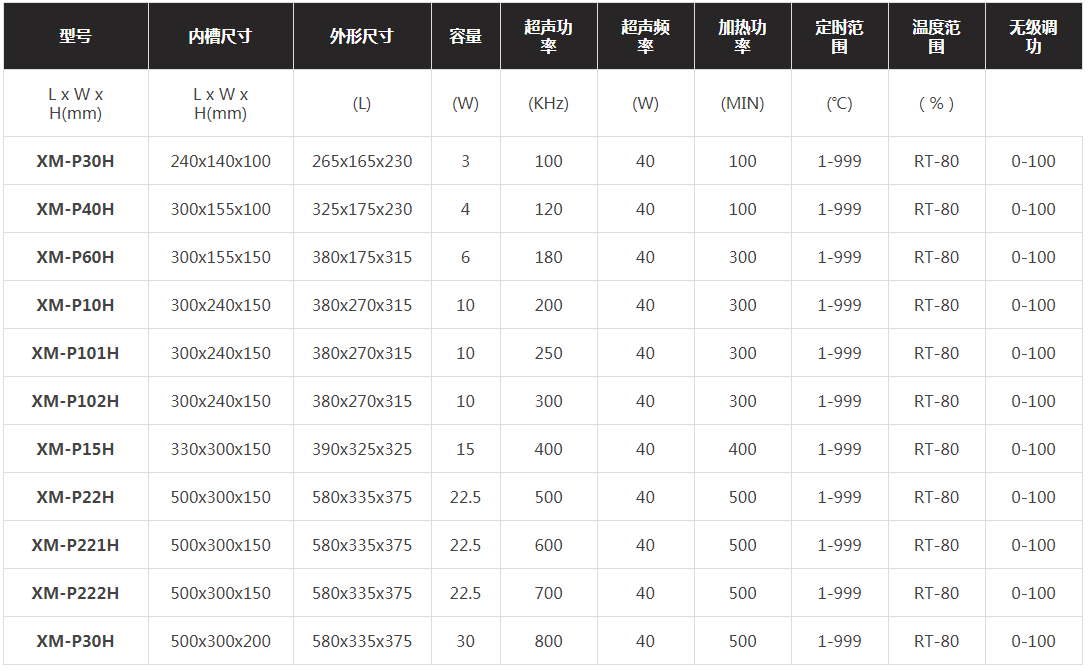Select the 390x325x325 dimension cell
Viewport: 1089px width, 671px height.
point(362,449)
